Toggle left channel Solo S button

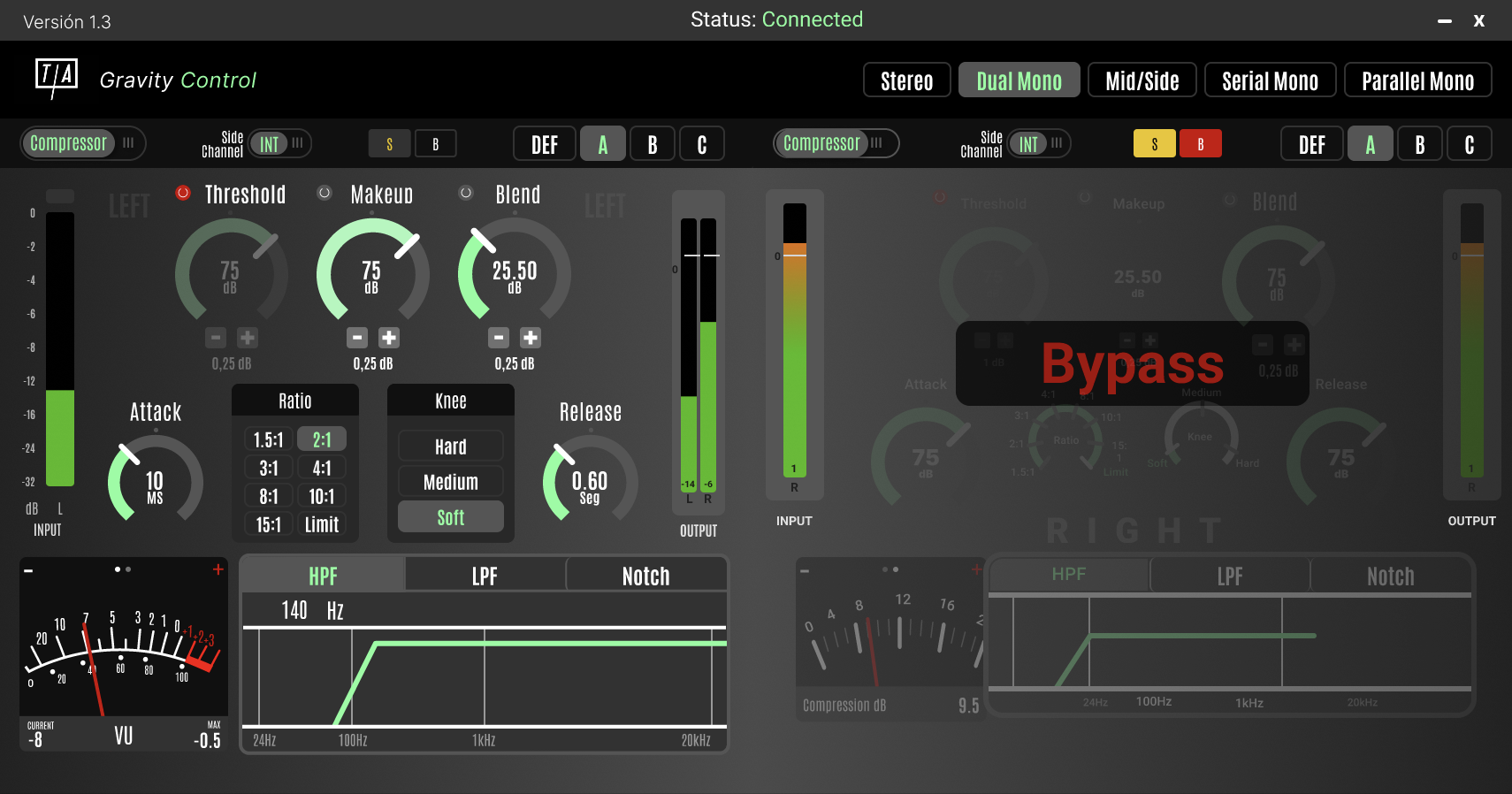[390, 144]
